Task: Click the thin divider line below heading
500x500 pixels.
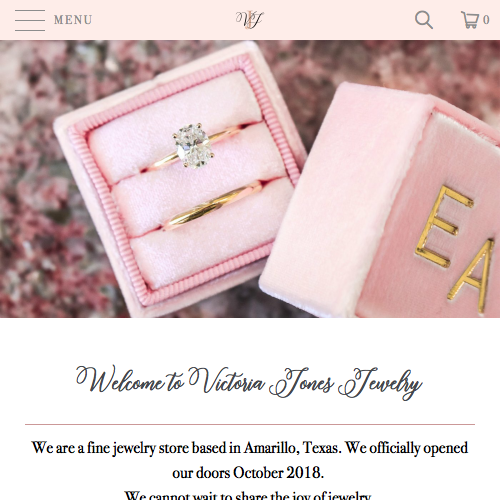Action: [x=250, y=425]
